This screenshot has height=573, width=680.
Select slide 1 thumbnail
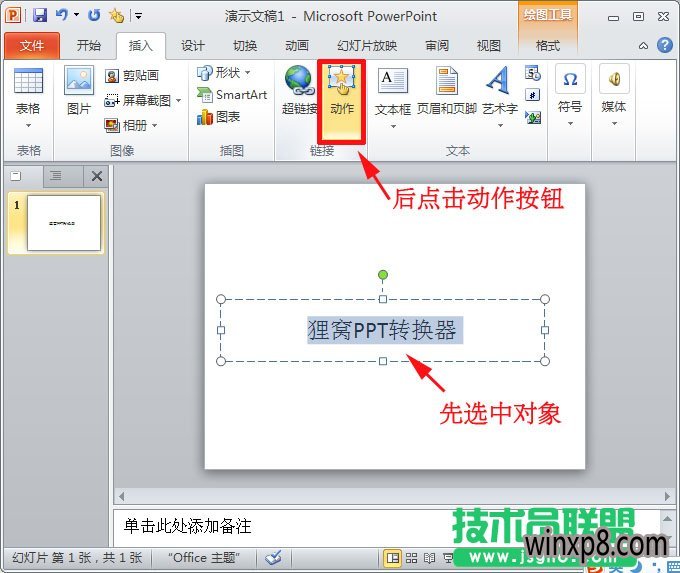(x=64, y=223)
